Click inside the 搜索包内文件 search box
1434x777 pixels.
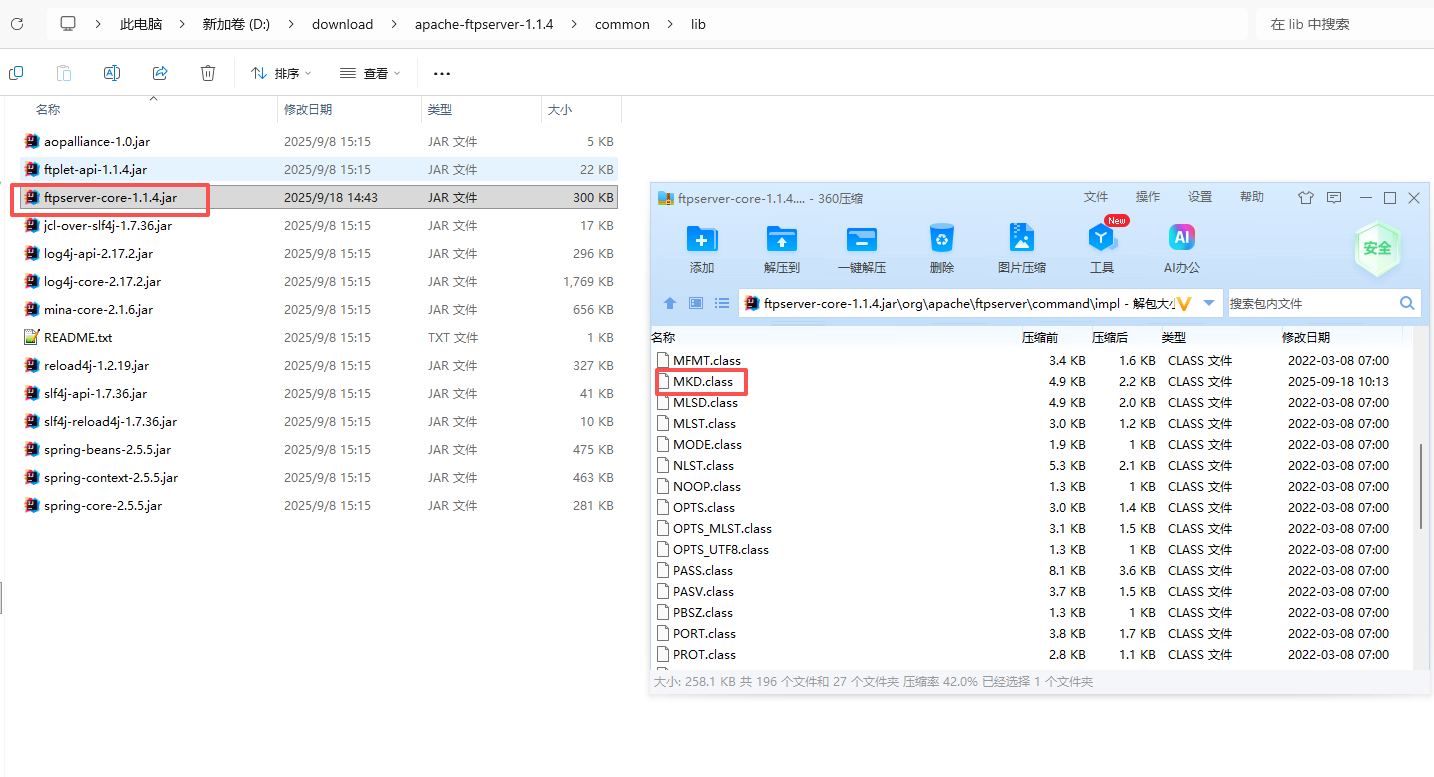coord(1320,302)
